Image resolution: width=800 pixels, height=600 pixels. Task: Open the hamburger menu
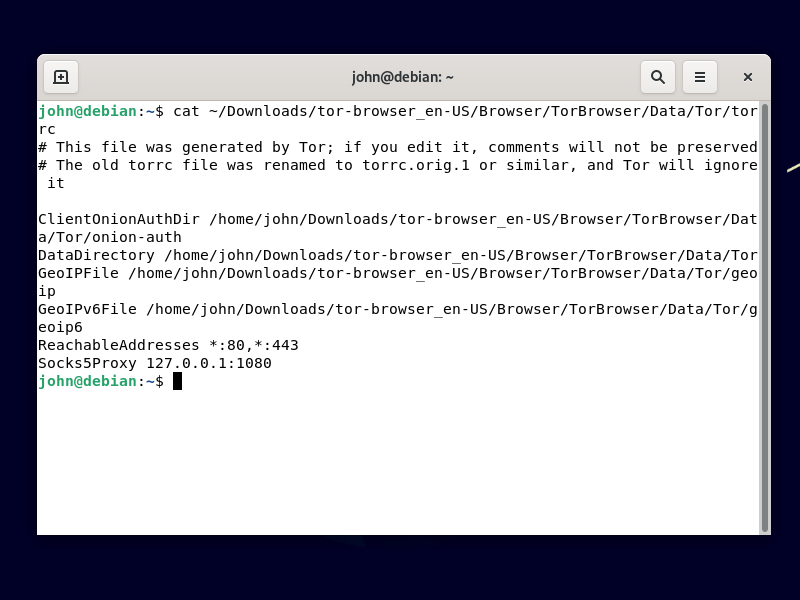[x=700, y=76]
